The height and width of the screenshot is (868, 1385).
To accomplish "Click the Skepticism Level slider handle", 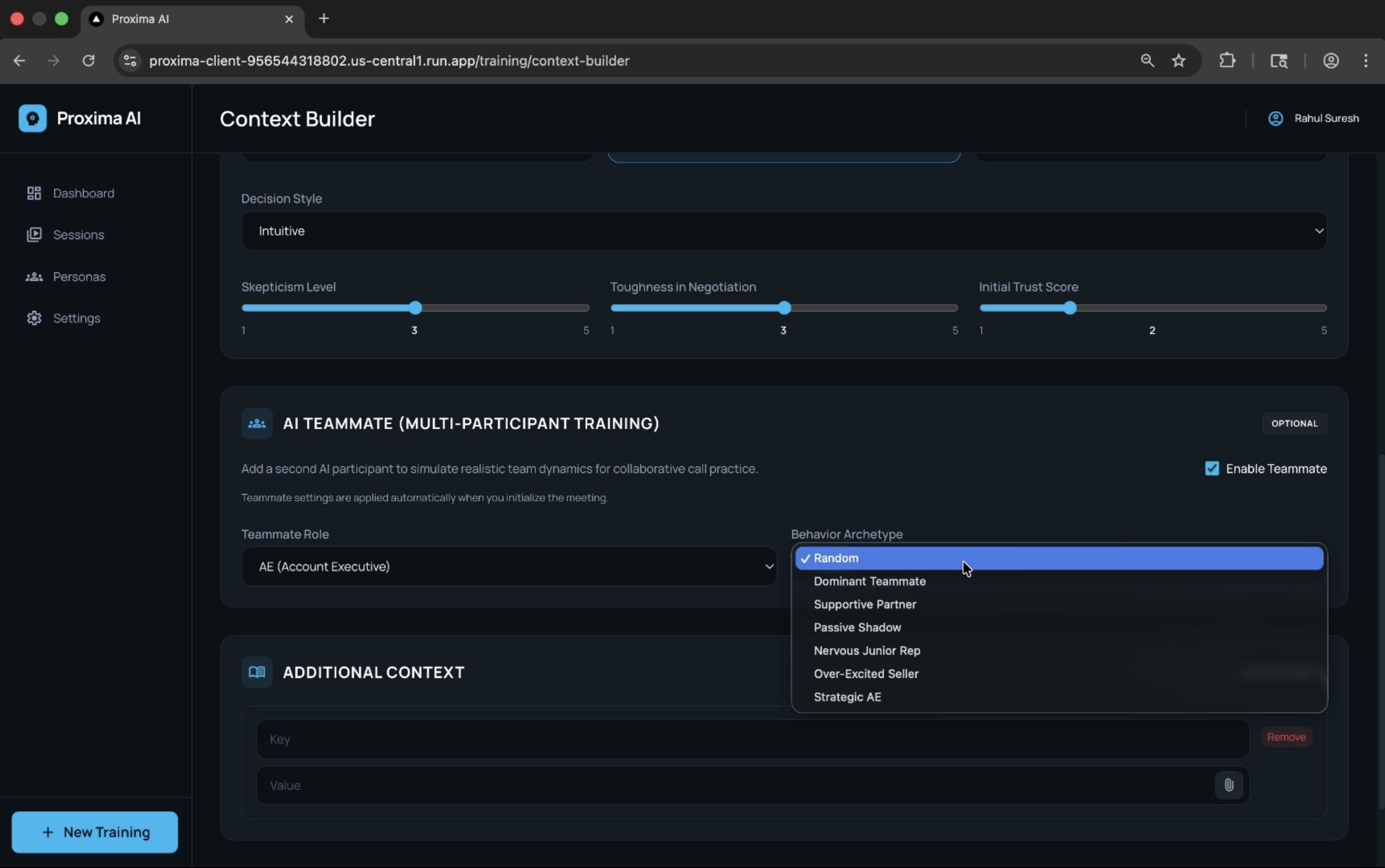I will click(x=416, y=308).
